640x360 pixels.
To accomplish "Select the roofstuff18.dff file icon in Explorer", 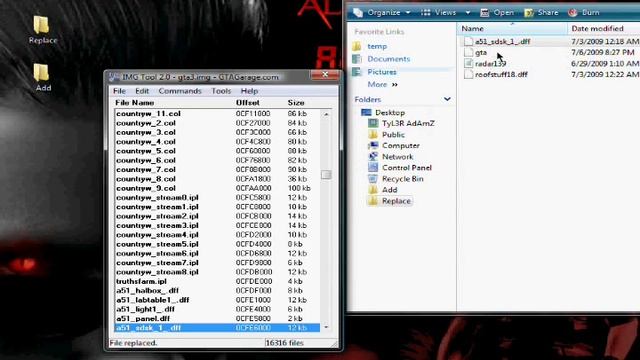I will (x=469, y=74).
